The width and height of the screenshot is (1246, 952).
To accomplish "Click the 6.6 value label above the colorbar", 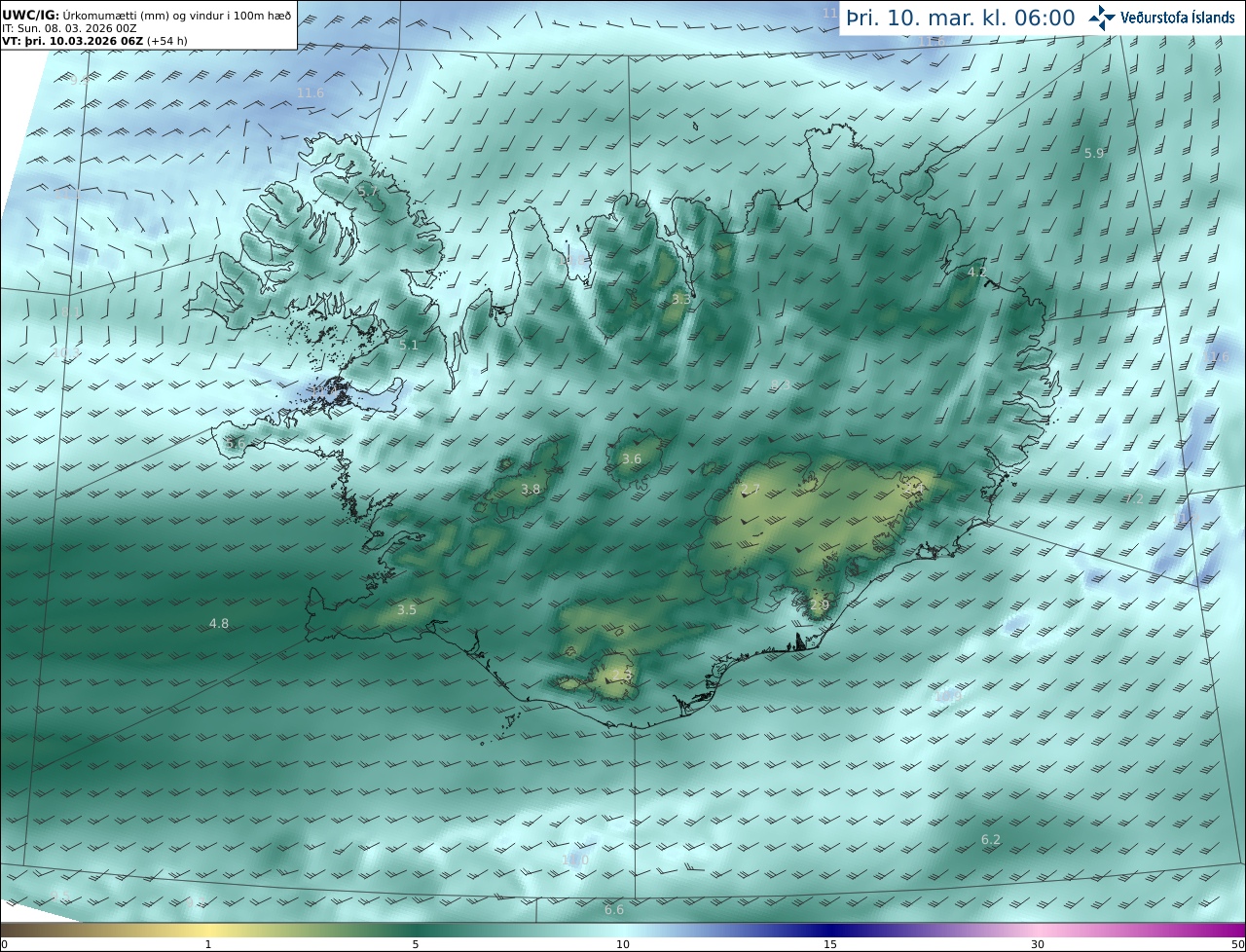I will (614, 909).
